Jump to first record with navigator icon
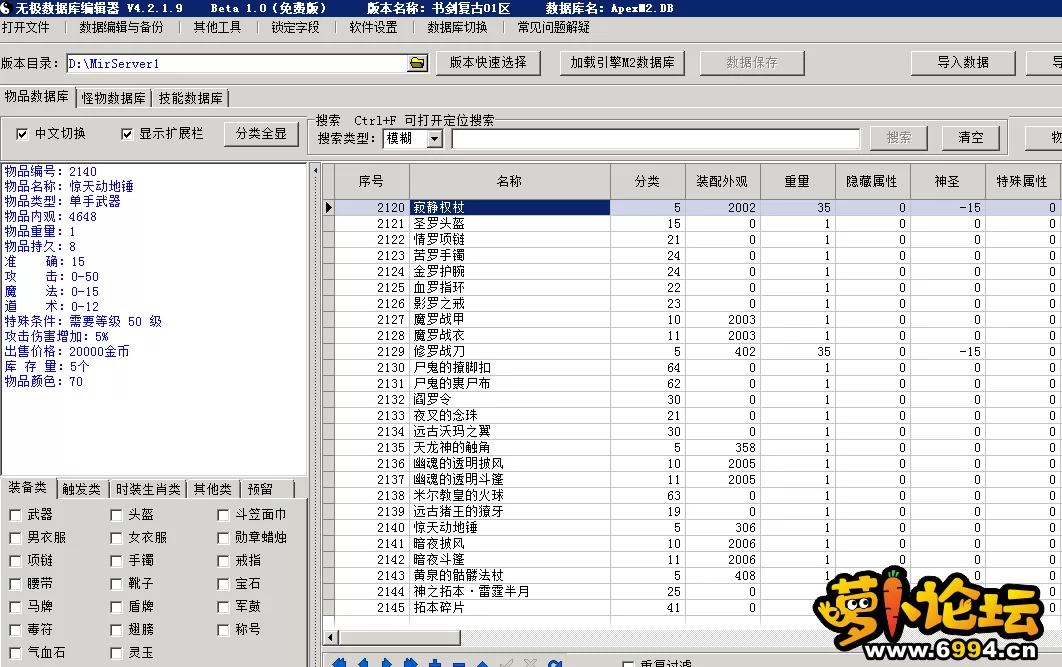Image resolution: width=1062 pixels, height=667 pixels. 338,663
